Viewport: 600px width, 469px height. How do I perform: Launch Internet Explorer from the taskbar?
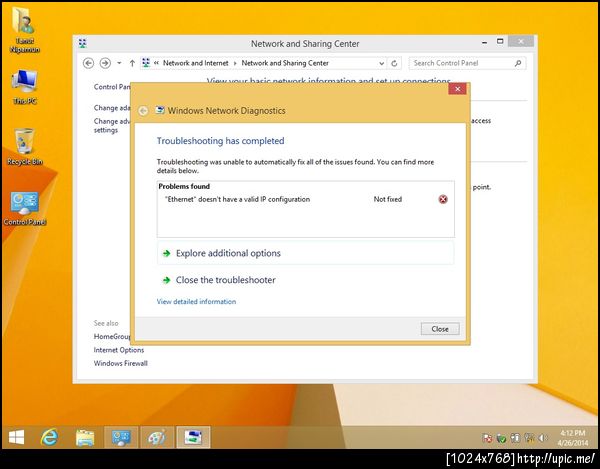50,437
